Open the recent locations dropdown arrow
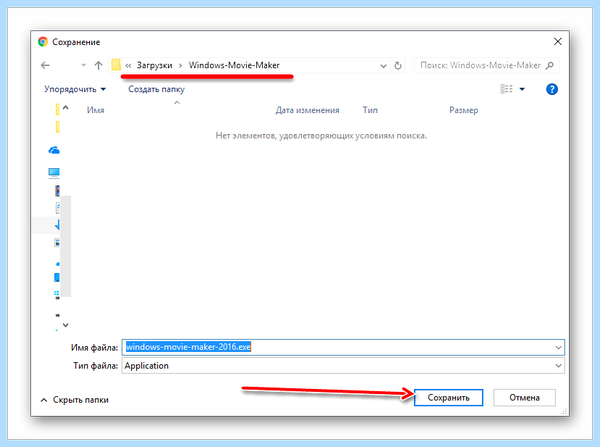 (x=84, y=65)
